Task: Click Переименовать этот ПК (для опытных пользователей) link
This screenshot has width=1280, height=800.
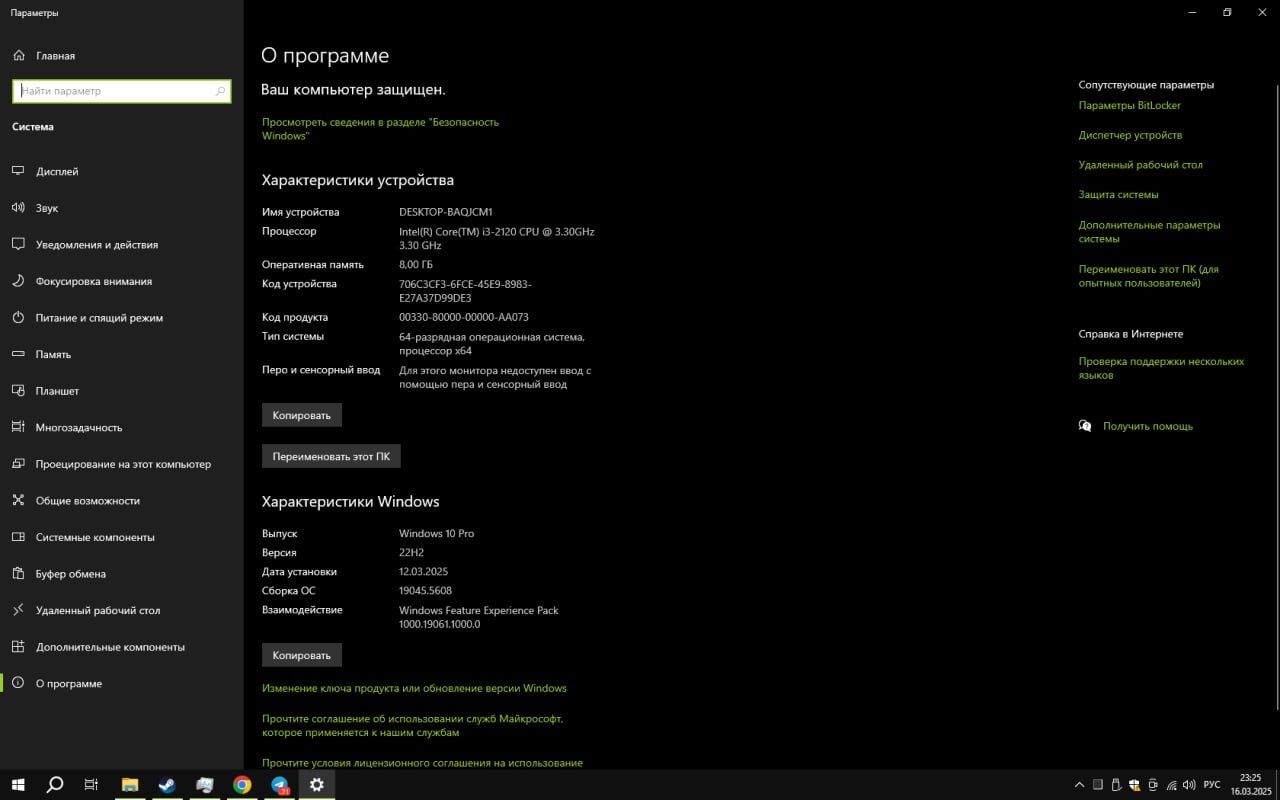Action: point(1149,276)
